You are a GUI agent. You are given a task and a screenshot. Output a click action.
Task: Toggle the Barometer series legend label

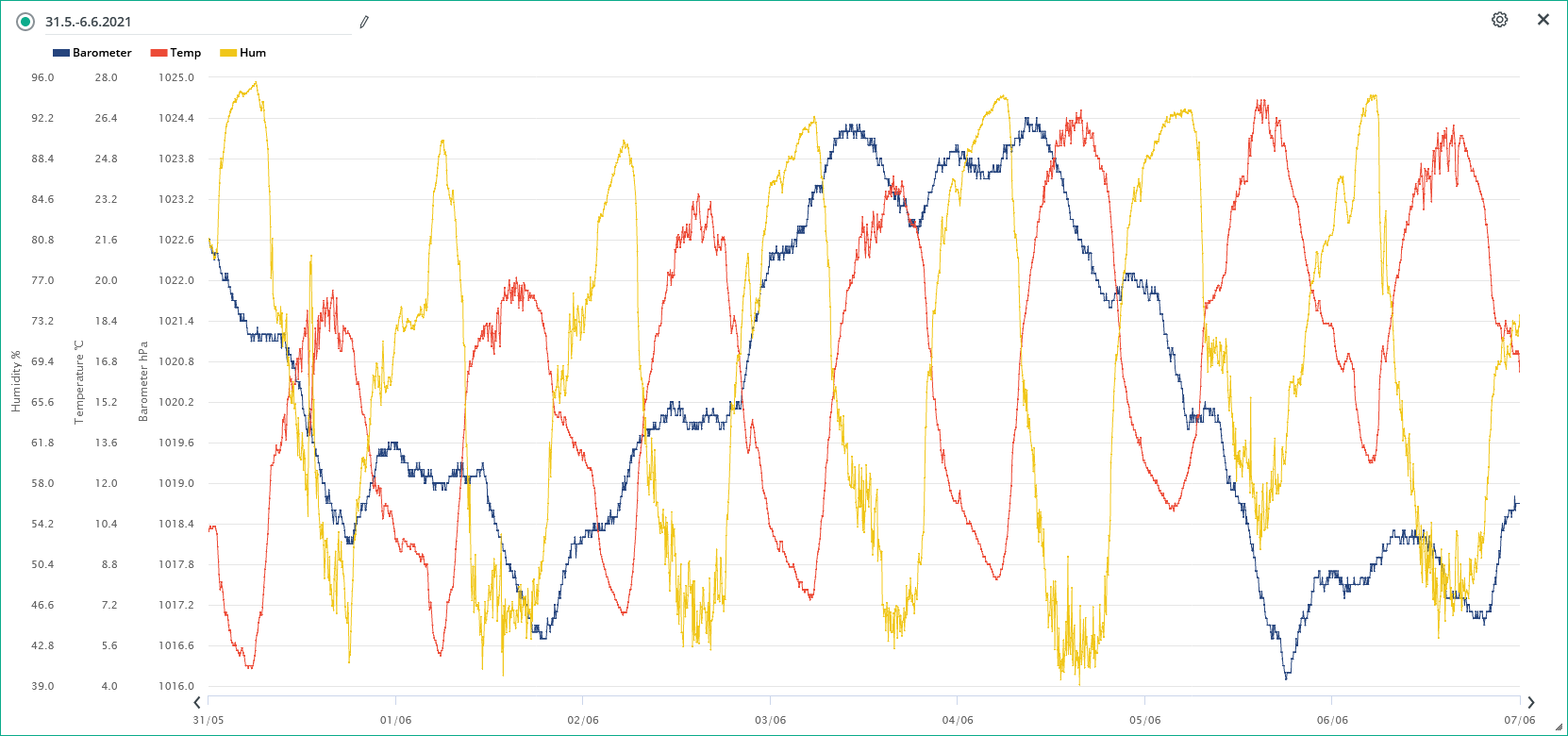click(x=102, y=53)
